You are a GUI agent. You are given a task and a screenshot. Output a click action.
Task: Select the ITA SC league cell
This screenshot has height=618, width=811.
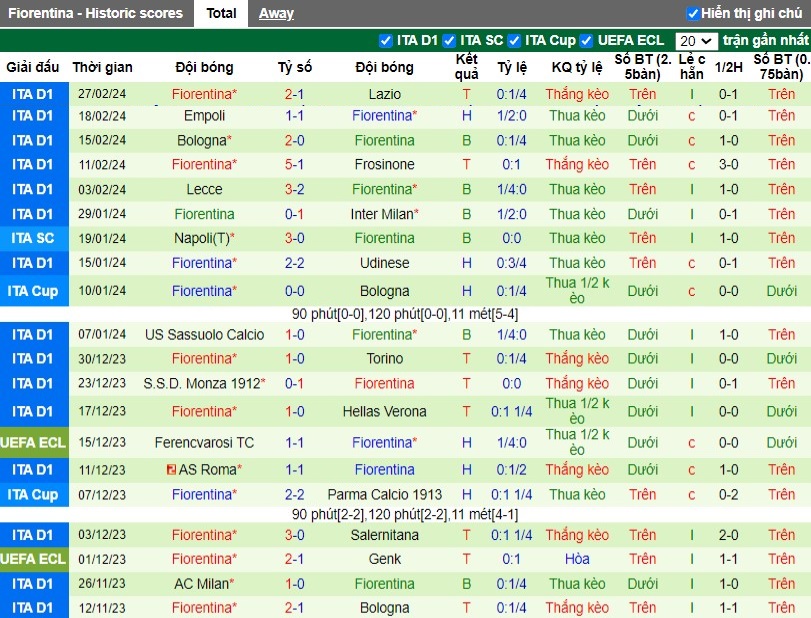pyautogui.click(x=34, y=238)
